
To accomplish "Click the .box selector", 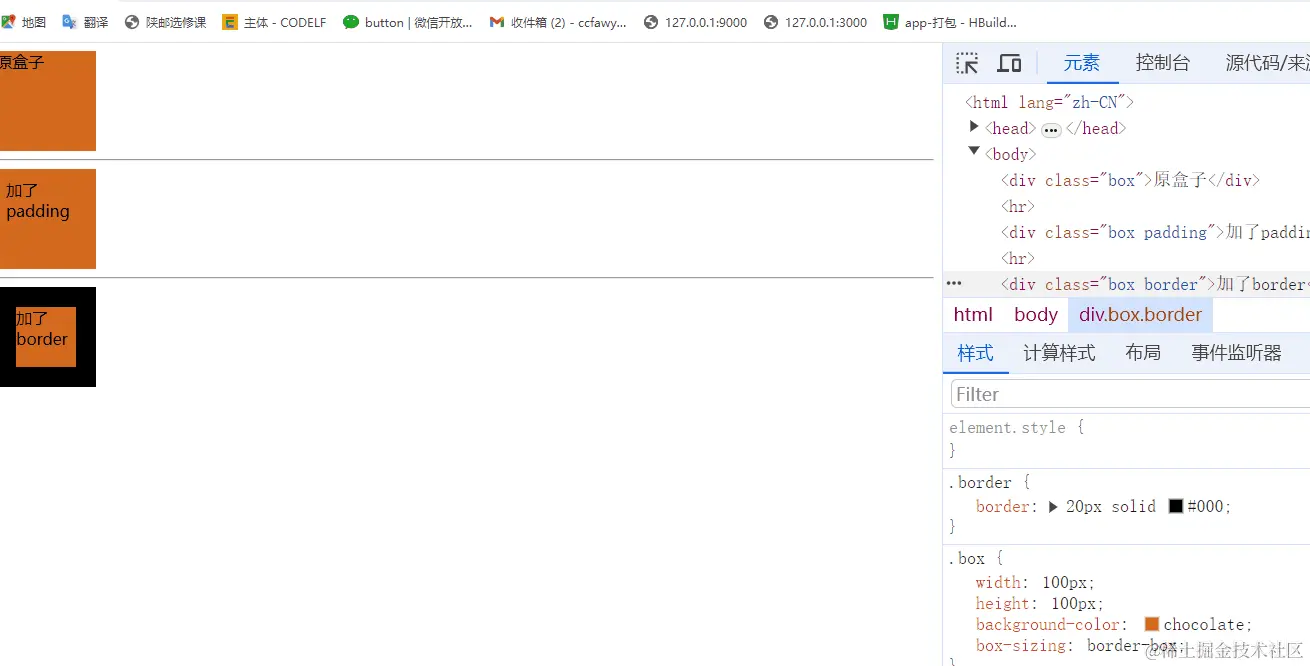I will pos(966,558).
